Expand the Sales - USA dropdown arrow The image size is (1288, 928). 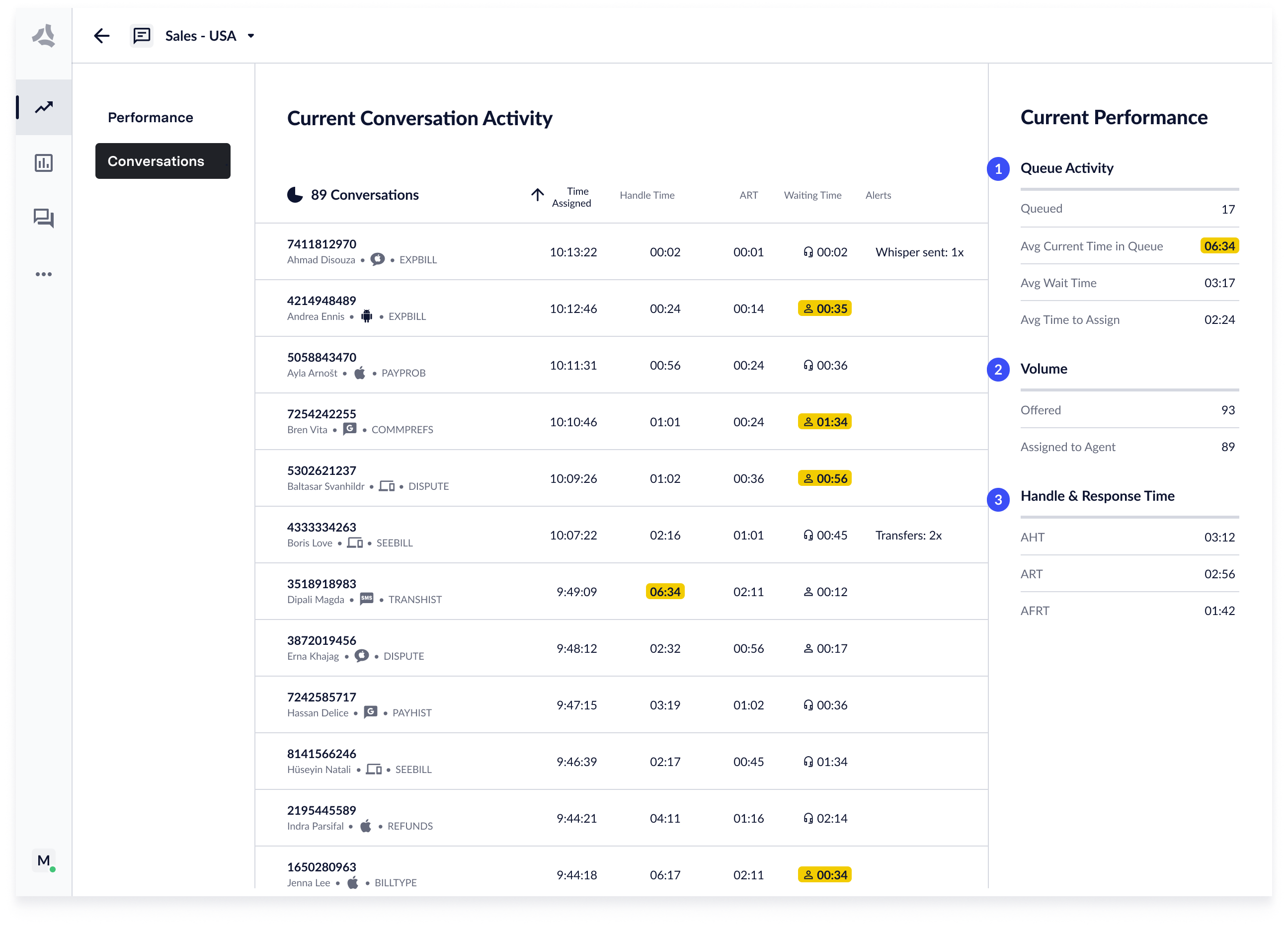pyautogui.click(x=251, y=36)
